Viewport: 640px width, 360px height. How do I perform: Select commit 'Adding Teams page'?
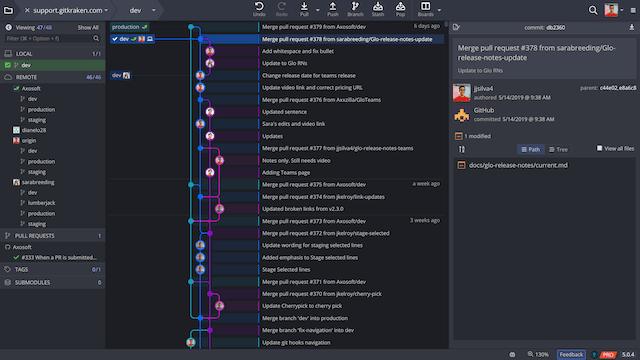pyautogui.click(x=286, y=173)
